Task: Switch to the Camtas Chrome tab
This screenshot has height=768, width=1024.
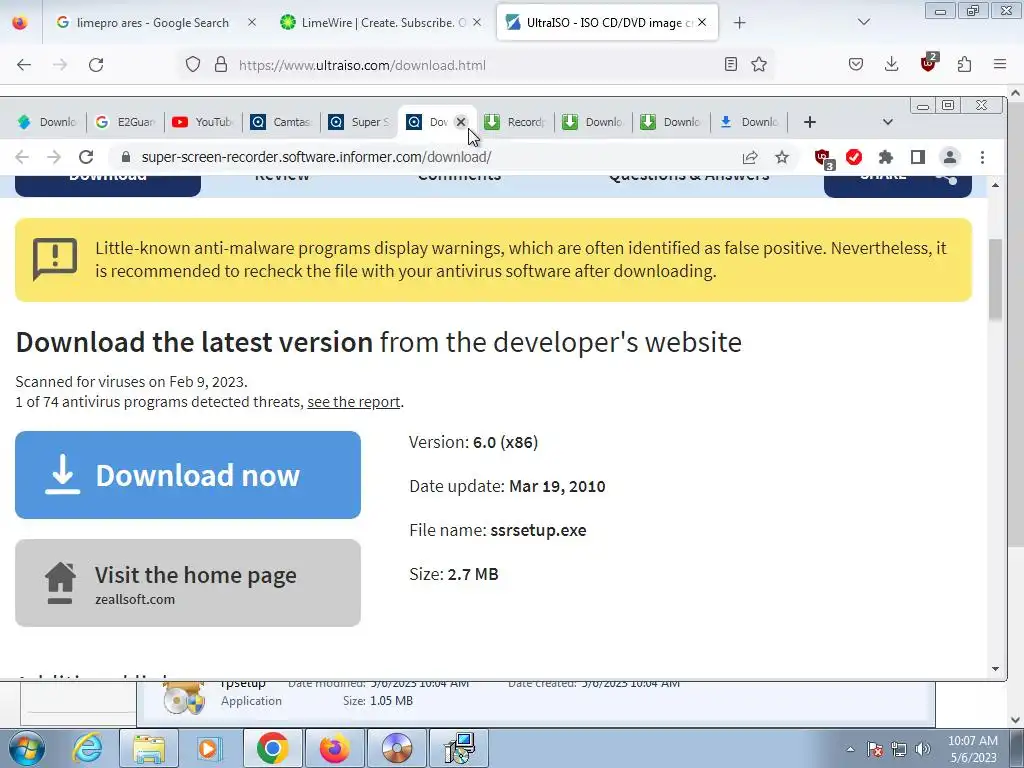Action: [x=281, y=122]
